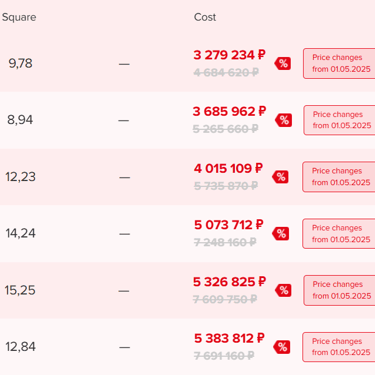Viewport: 375px width, 375px height.
Task: Click discount percent tag for 4 015 109 ₽
Action: (x=280, y=177)
